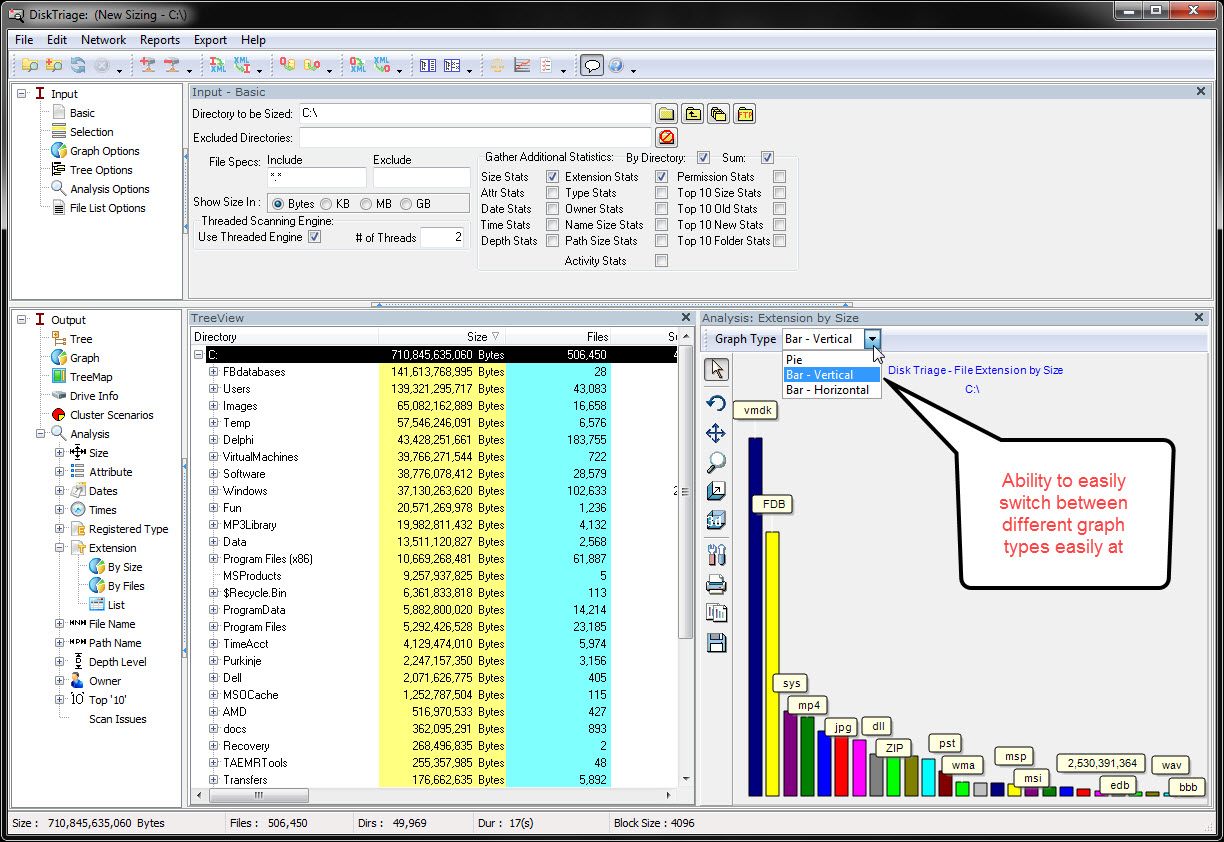
Task: Toggle the Use Threaded Engine checkbox
Action: [x=315, y=237]
